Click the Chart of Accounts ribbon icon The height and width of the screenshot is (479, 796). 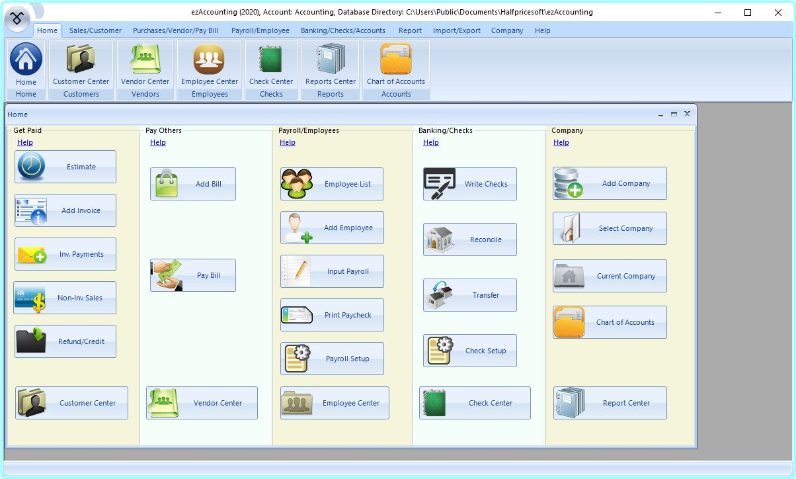(x=395, y=65)
